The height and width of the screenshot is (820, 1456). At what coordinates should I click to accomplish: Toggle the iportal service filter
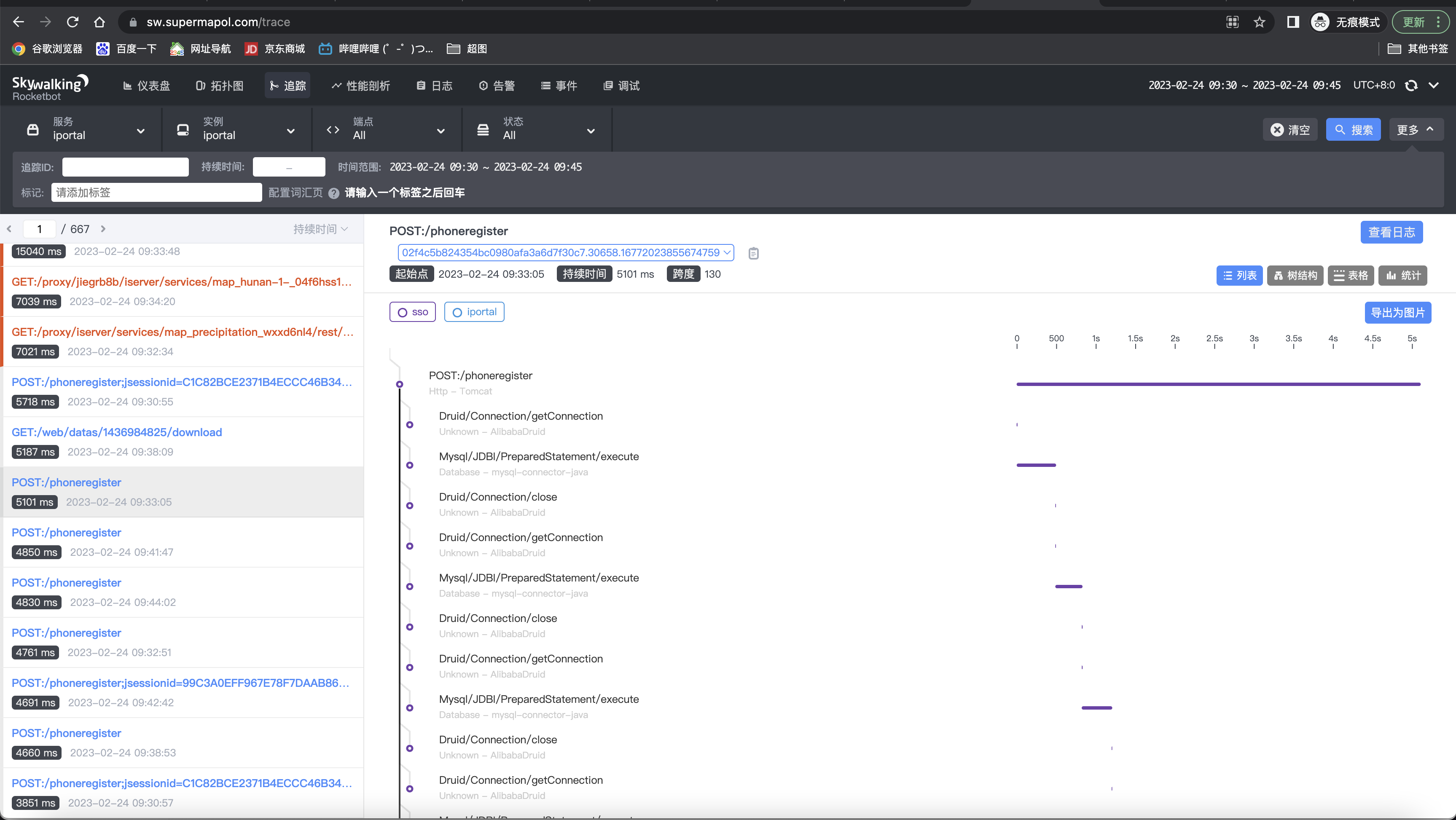474,312
